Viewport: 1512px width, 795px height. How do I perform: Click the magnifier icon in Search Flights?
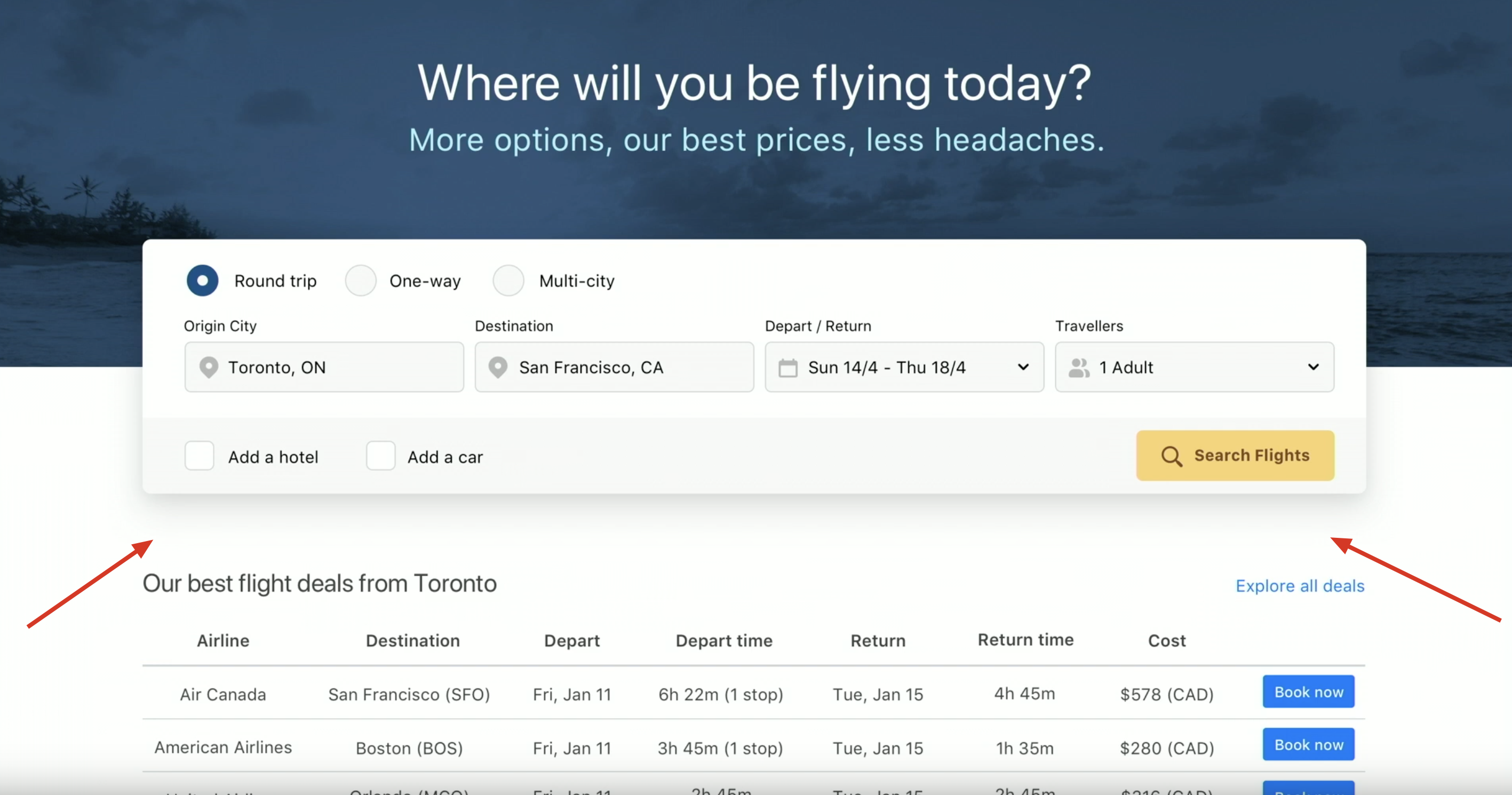[1172, 456]
